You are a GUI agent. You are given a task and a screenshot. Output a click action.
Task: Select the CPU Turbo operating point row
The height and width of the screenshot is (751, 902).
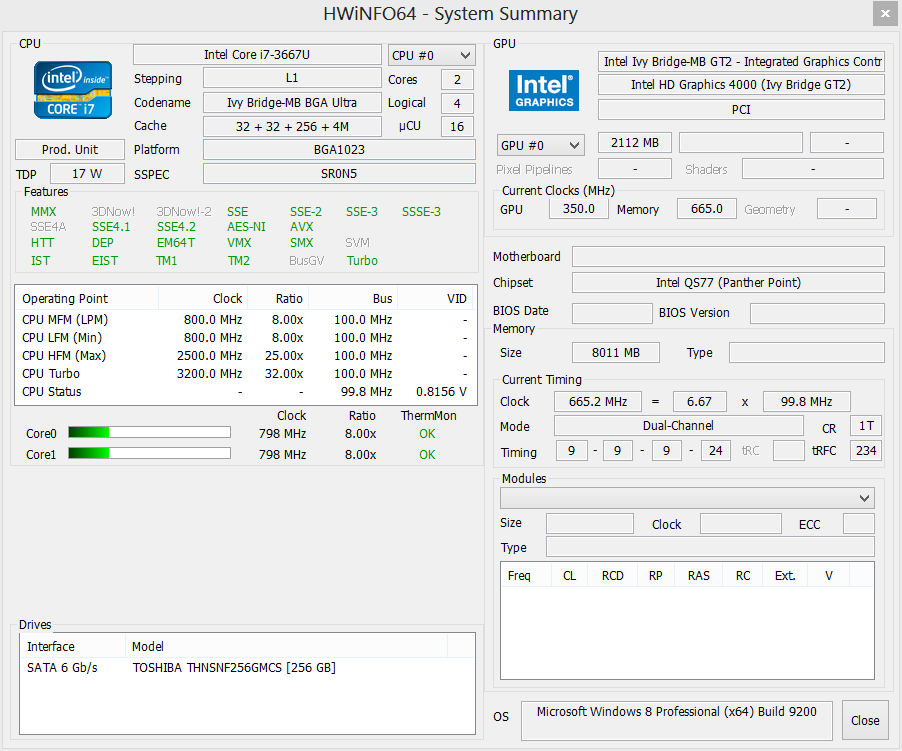245,374
